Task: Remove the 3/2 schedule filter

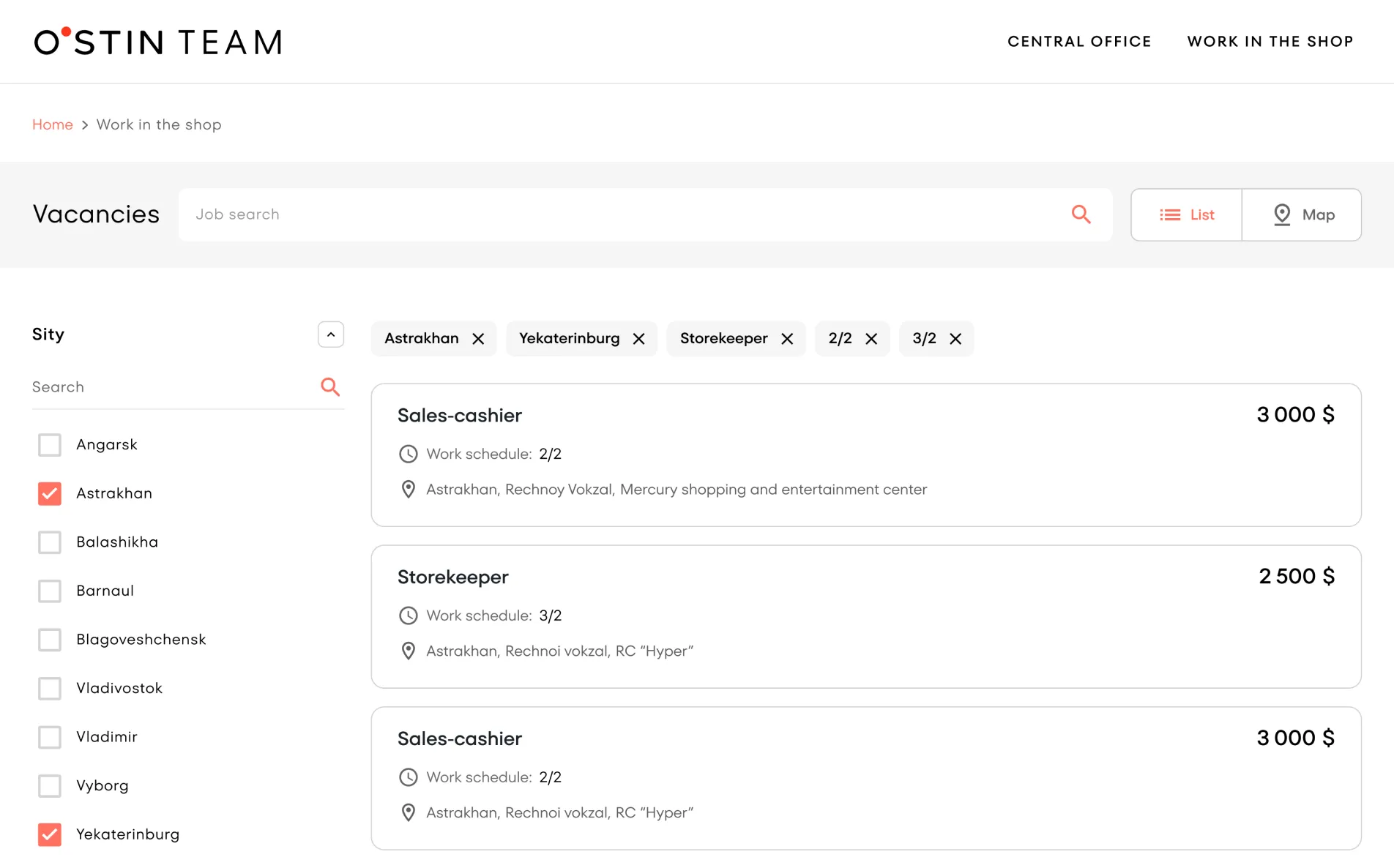Action: [x=955, y=339]
